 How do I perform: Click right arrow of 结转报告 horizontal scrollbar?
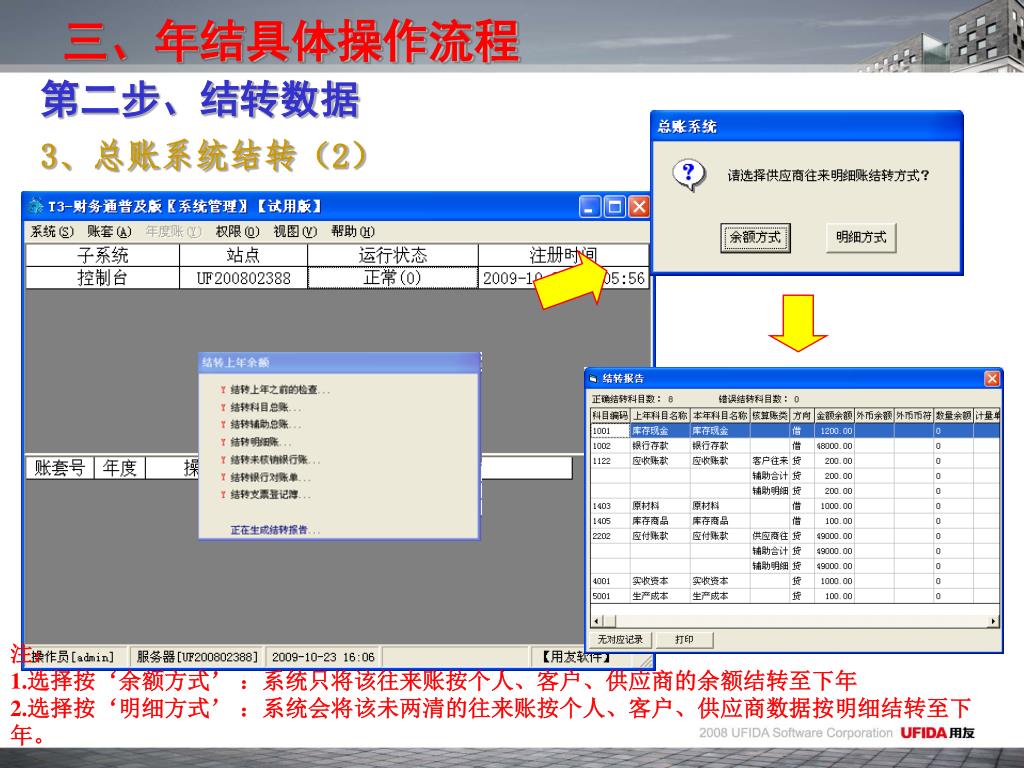994,621
